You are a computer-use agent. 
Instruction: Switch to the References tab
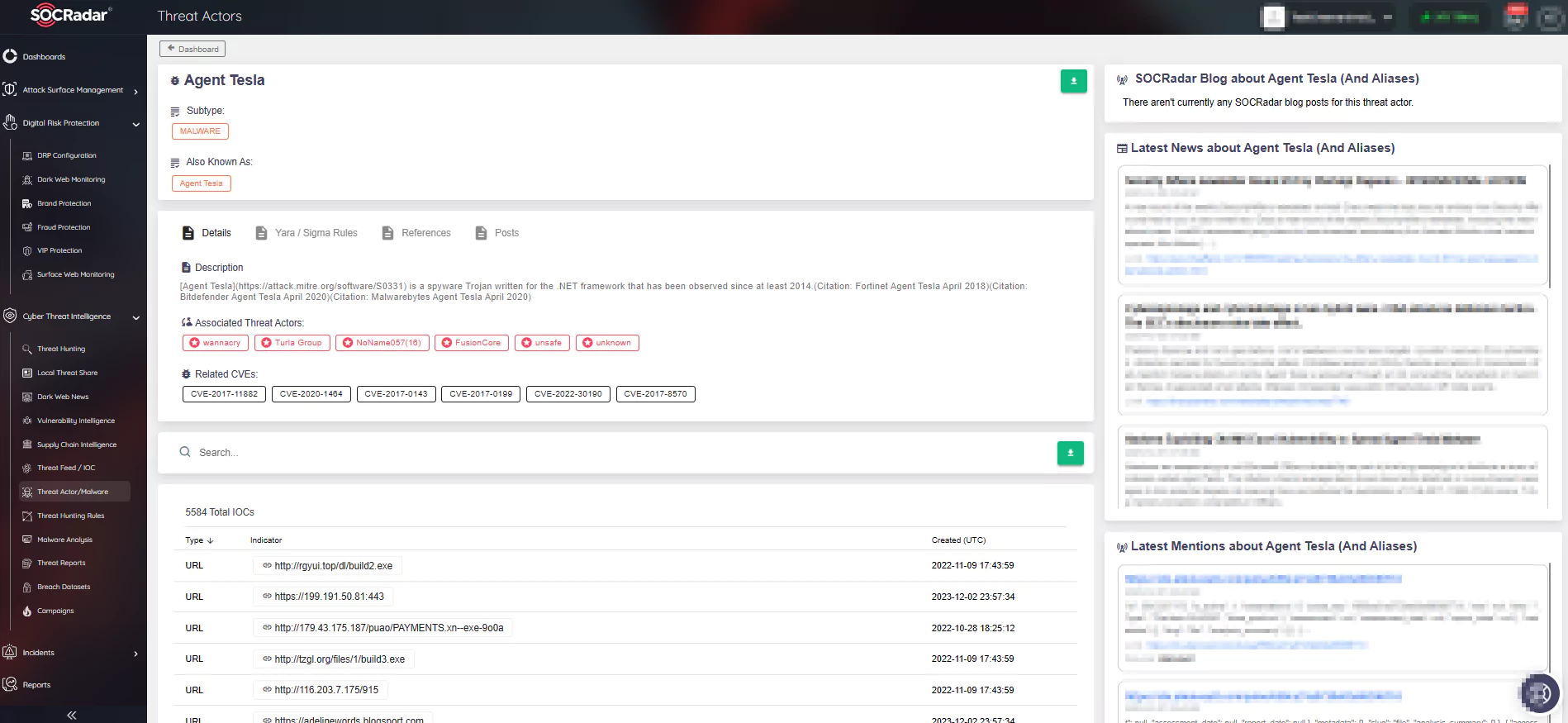point(416,233)
